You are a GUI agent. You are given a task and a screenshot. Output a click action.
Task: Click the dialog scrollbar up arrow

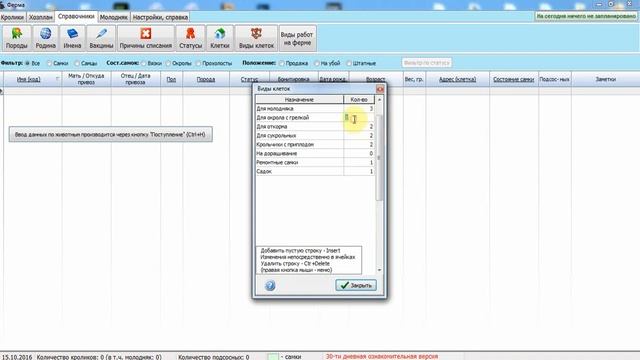click(380, 100)
